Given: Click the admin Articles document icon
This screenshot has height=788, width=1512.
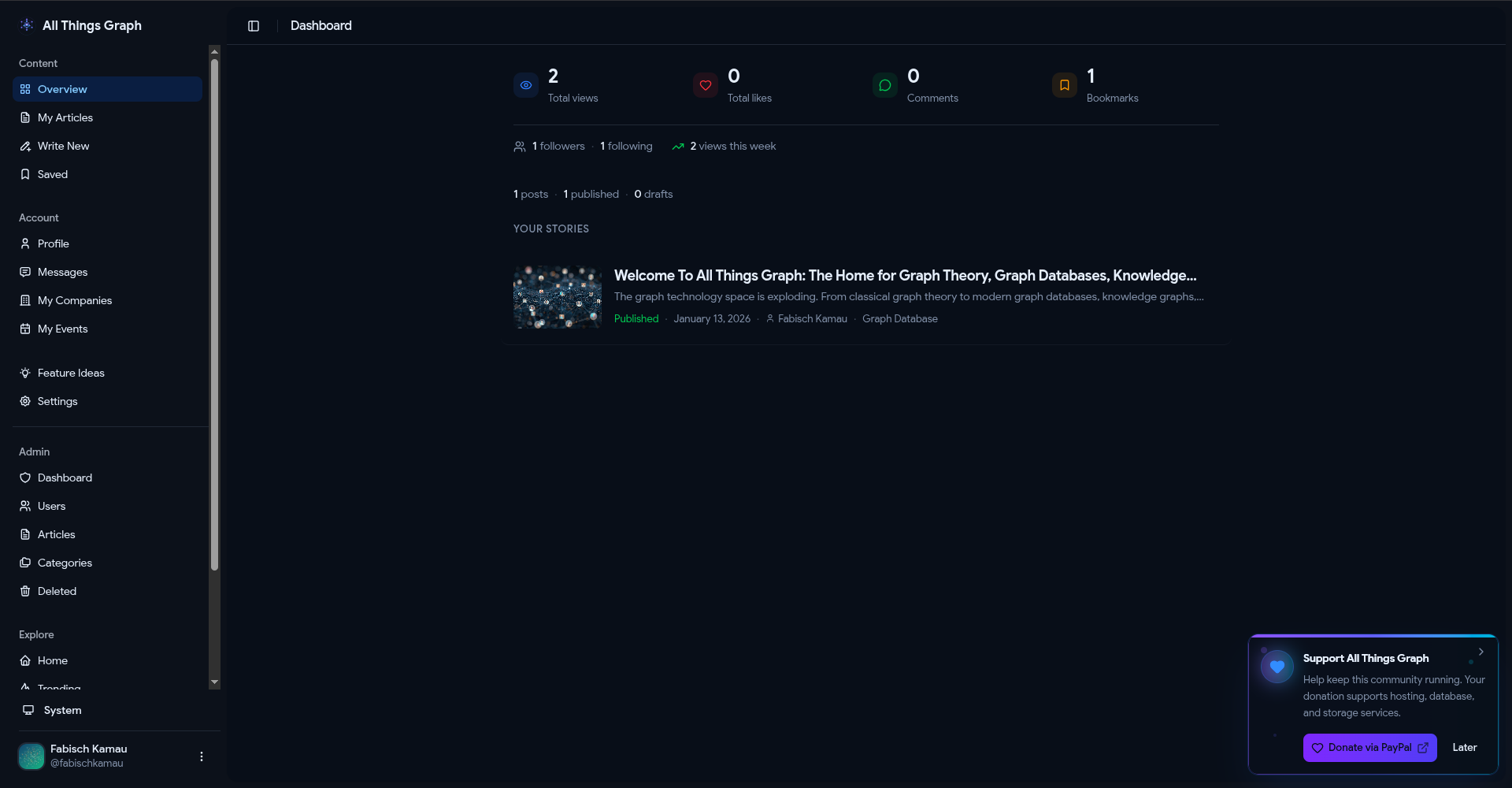Looking at the screenshot, I should click(25, 534).
